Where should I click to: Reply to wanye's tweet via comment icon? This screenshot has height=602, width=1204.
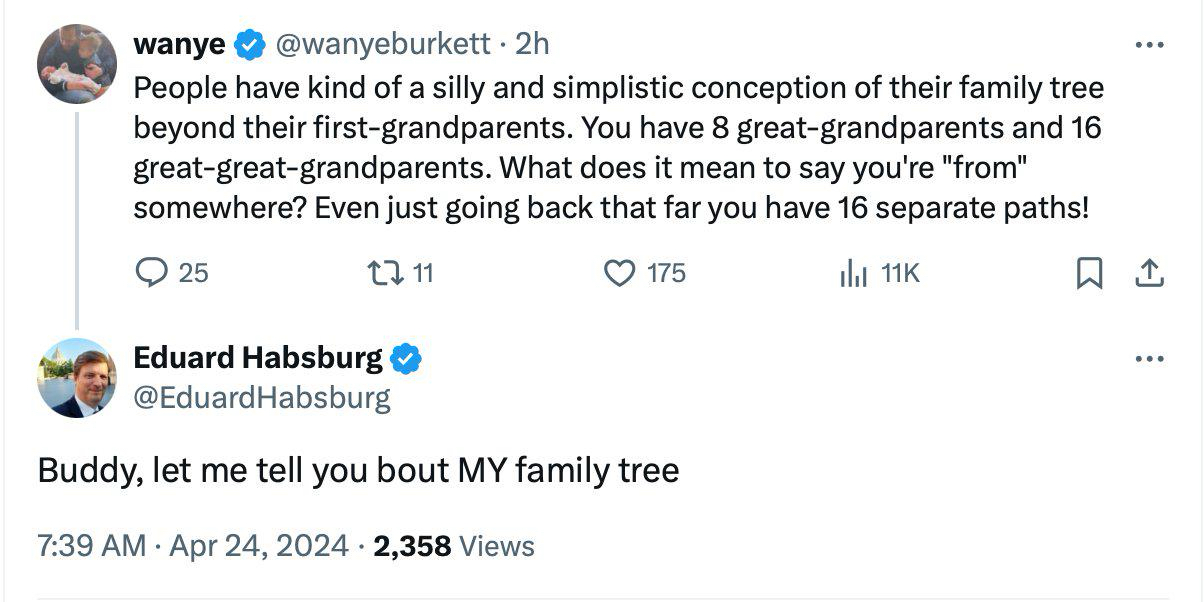(x=151, y=272)
